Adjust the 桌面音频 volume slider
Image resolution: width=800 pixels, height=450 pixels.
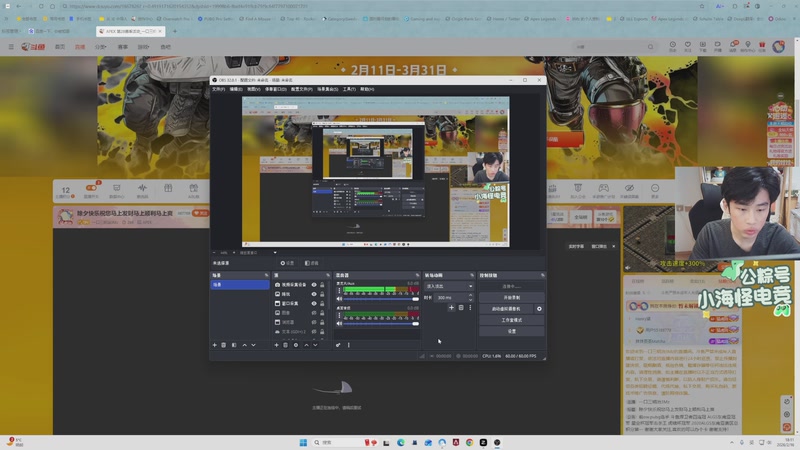pos(381,323)
